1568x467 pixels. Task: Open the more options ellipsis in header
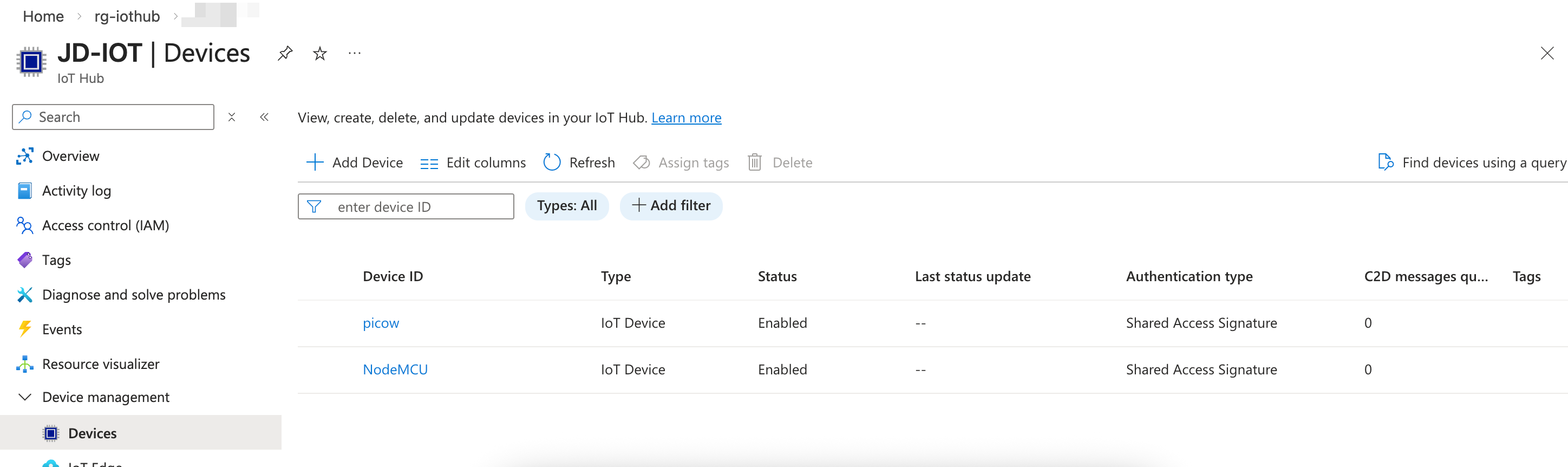pos(354,54)
